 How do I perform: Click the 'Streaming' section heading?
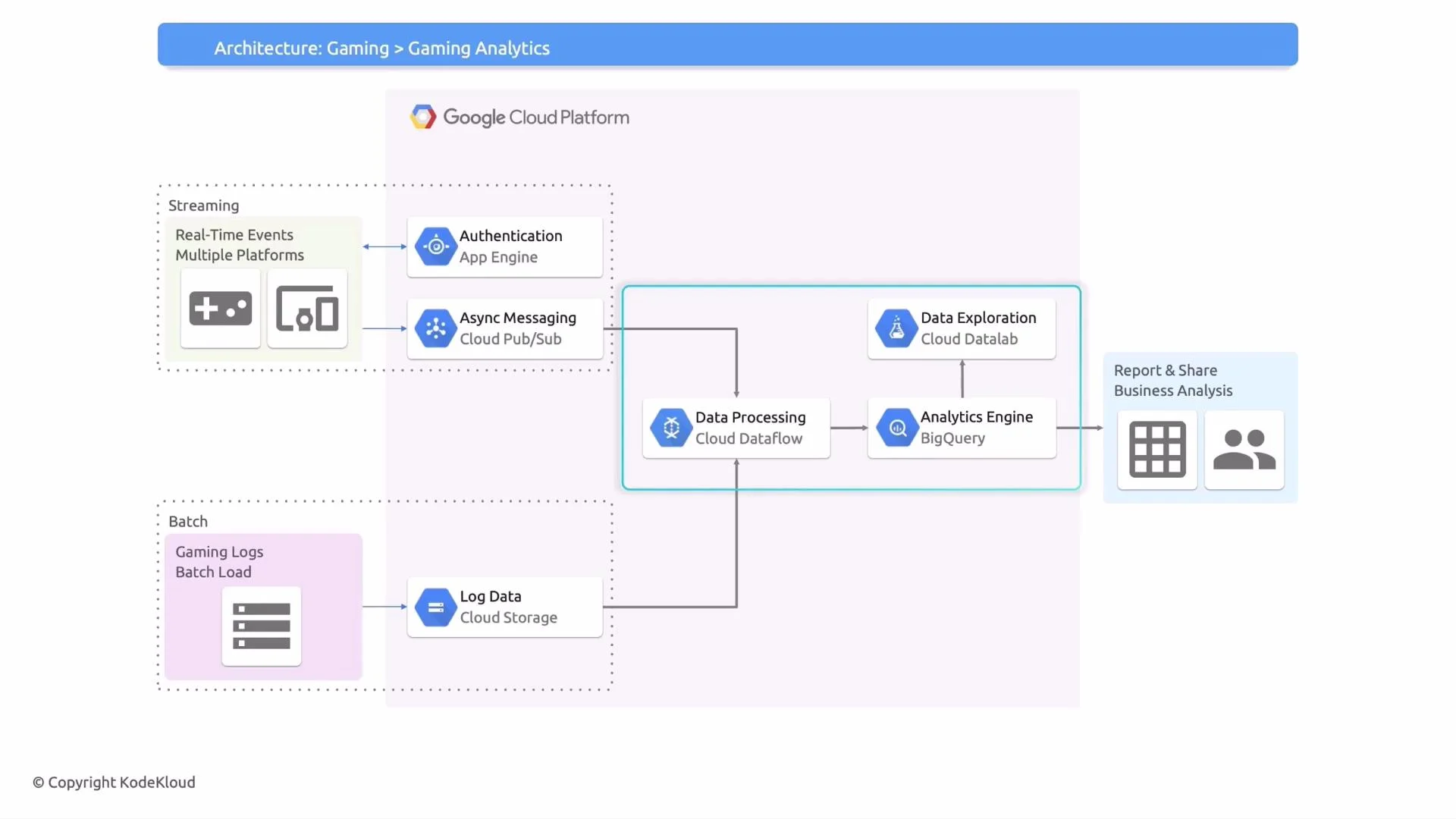coord(203,206)
